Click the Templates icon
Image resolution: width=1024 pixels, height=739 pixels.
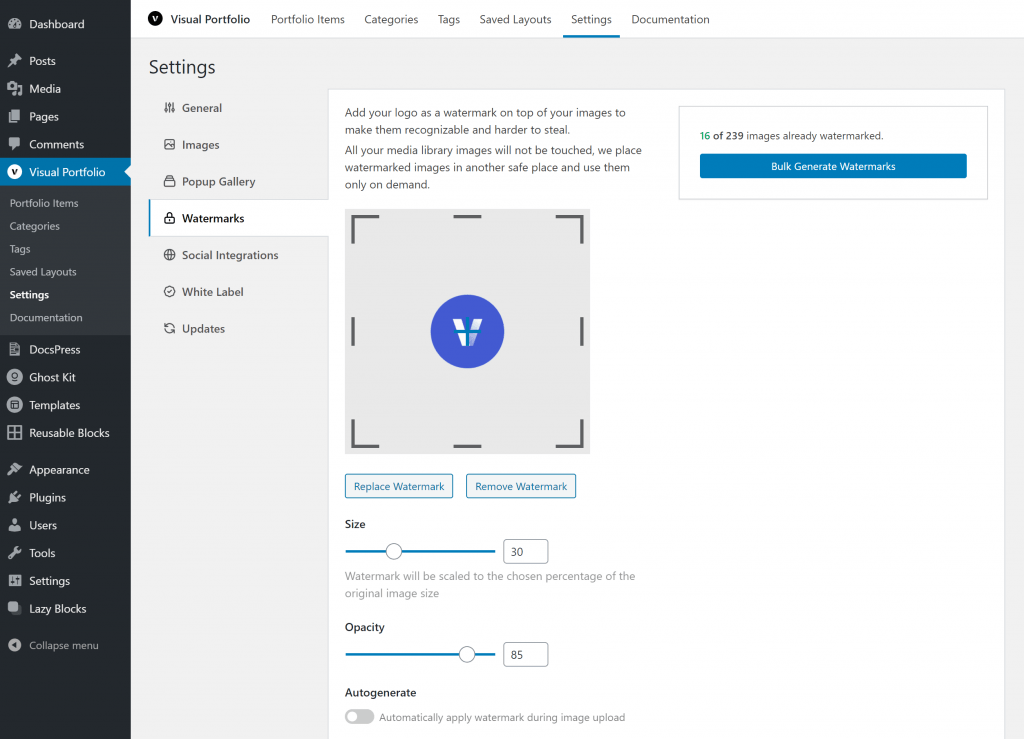pos(14,405)
